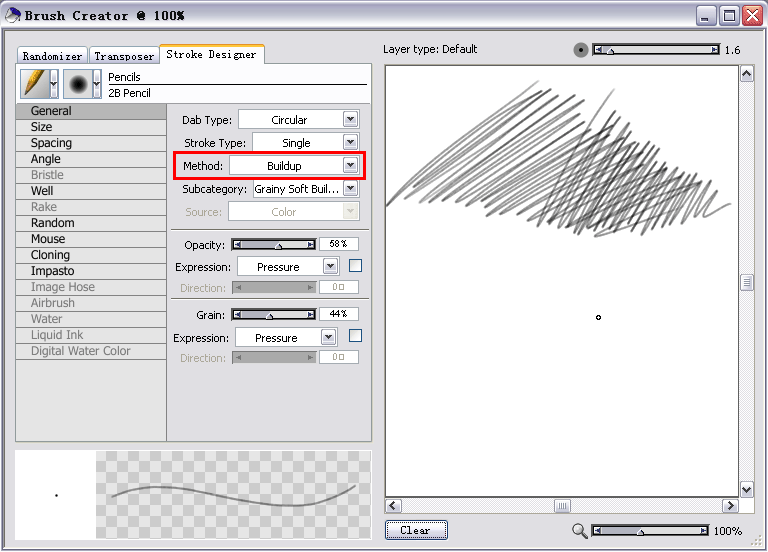The width and height of the screenshot is (768, 552).
Task: Click the Opacity slider left arrow
Action: click(237, 244)
